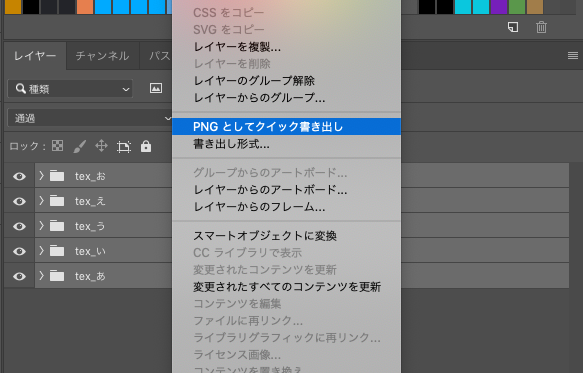This screenshot has height=373, width=583.
Task: Toggle visibility of tex_い group
Action: [19, 251]
